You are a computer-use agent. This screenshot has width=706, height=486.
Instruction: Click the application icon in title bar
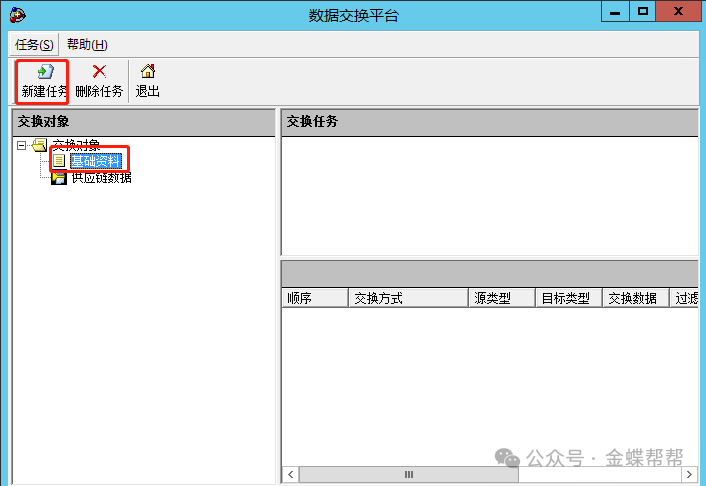pos(18,15)
